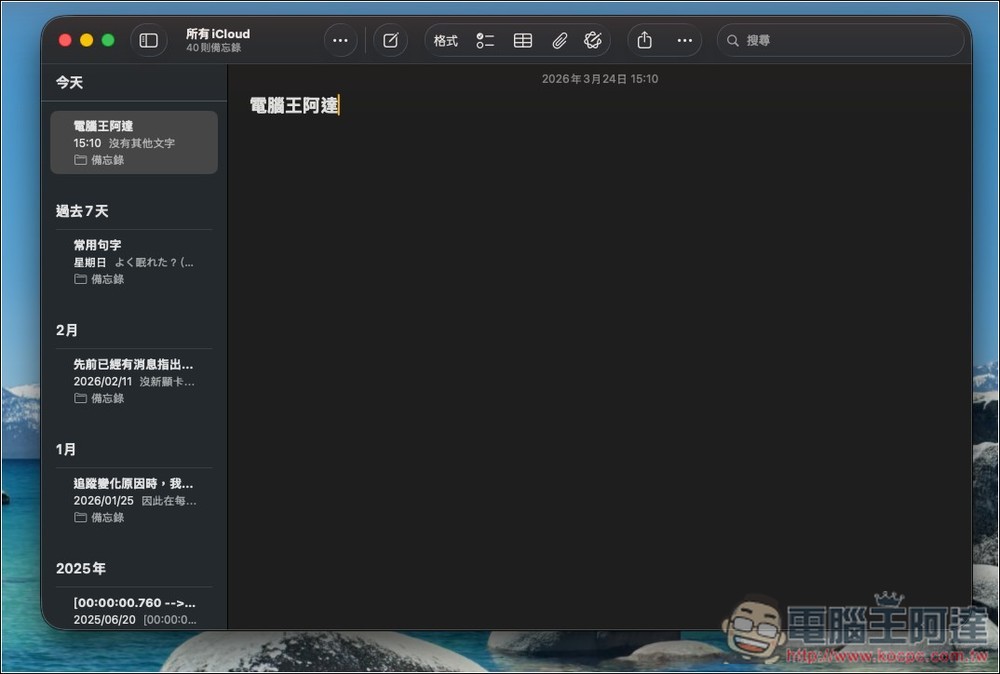
Task: Click folder icon under 2026/02/11 note
Action: coord(80,399)
